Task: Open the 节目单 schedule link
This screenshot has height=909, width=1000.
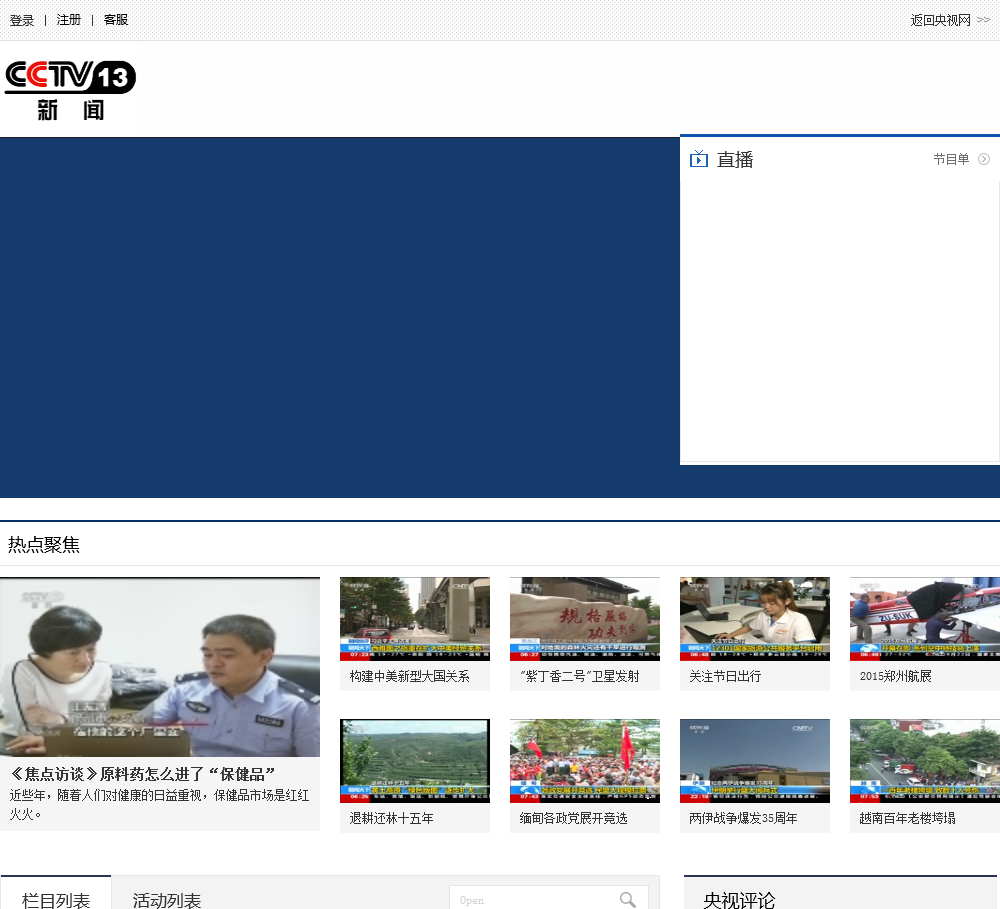Action: [951, 159]
